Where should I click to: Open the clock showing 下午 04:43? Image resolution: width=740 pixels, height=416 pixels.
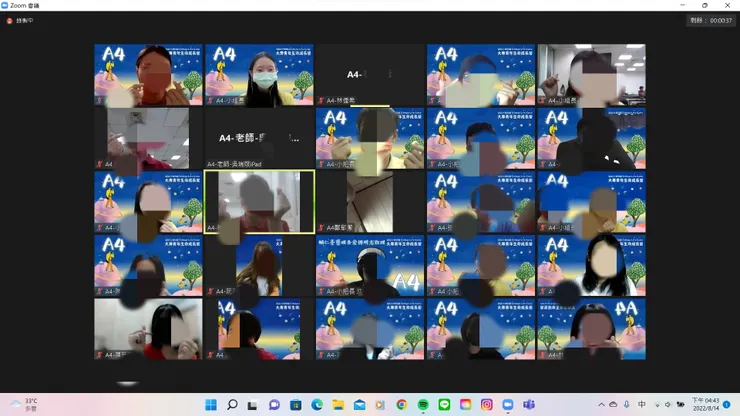pyautogui.click(x=706, y=405)
